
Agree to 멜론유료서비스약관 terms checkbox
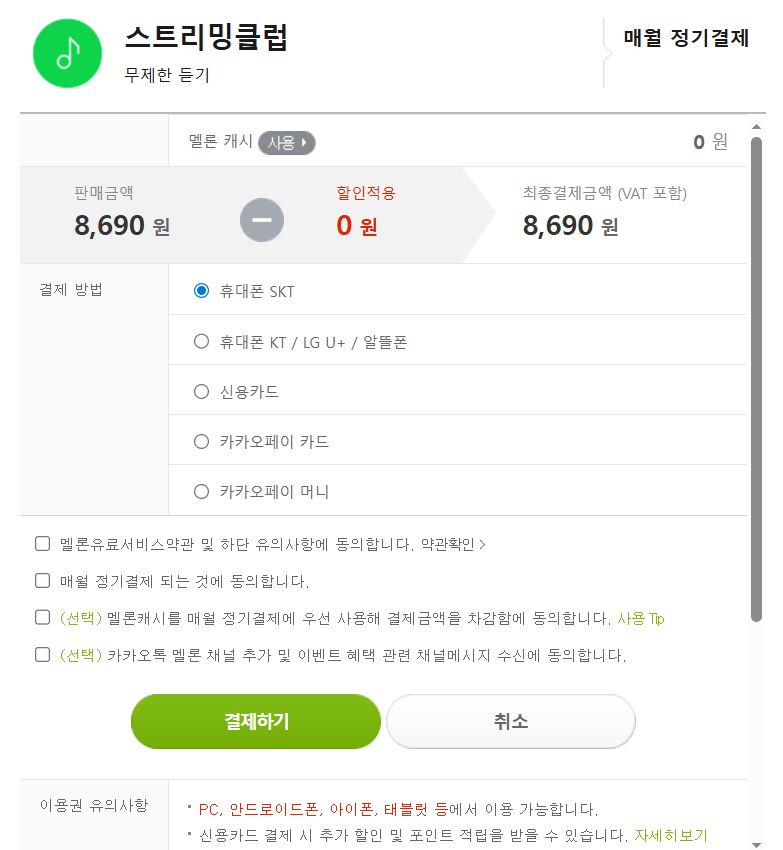[x=42, y=544]
